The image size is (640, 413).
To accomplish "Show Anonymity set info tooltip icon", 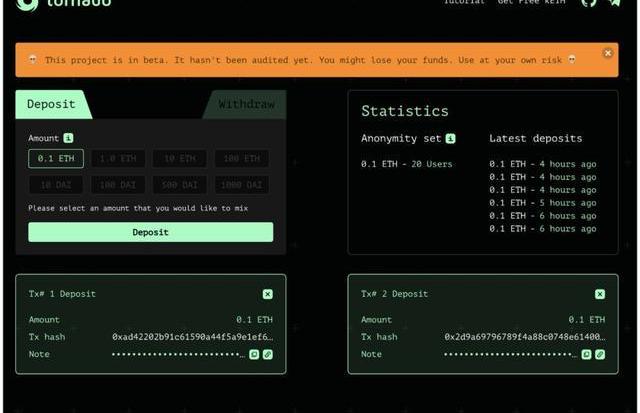I will [x=451, y=138].
